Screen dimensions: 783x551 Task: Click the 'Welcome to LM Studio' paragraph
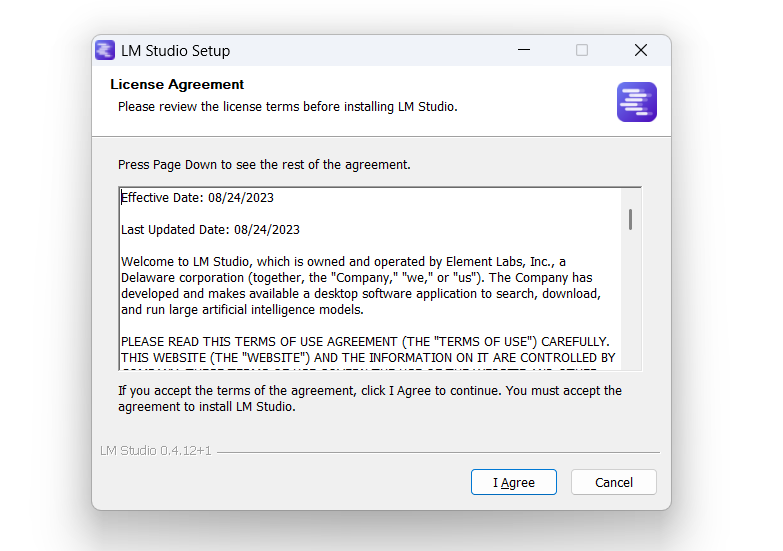pos(361,286)
